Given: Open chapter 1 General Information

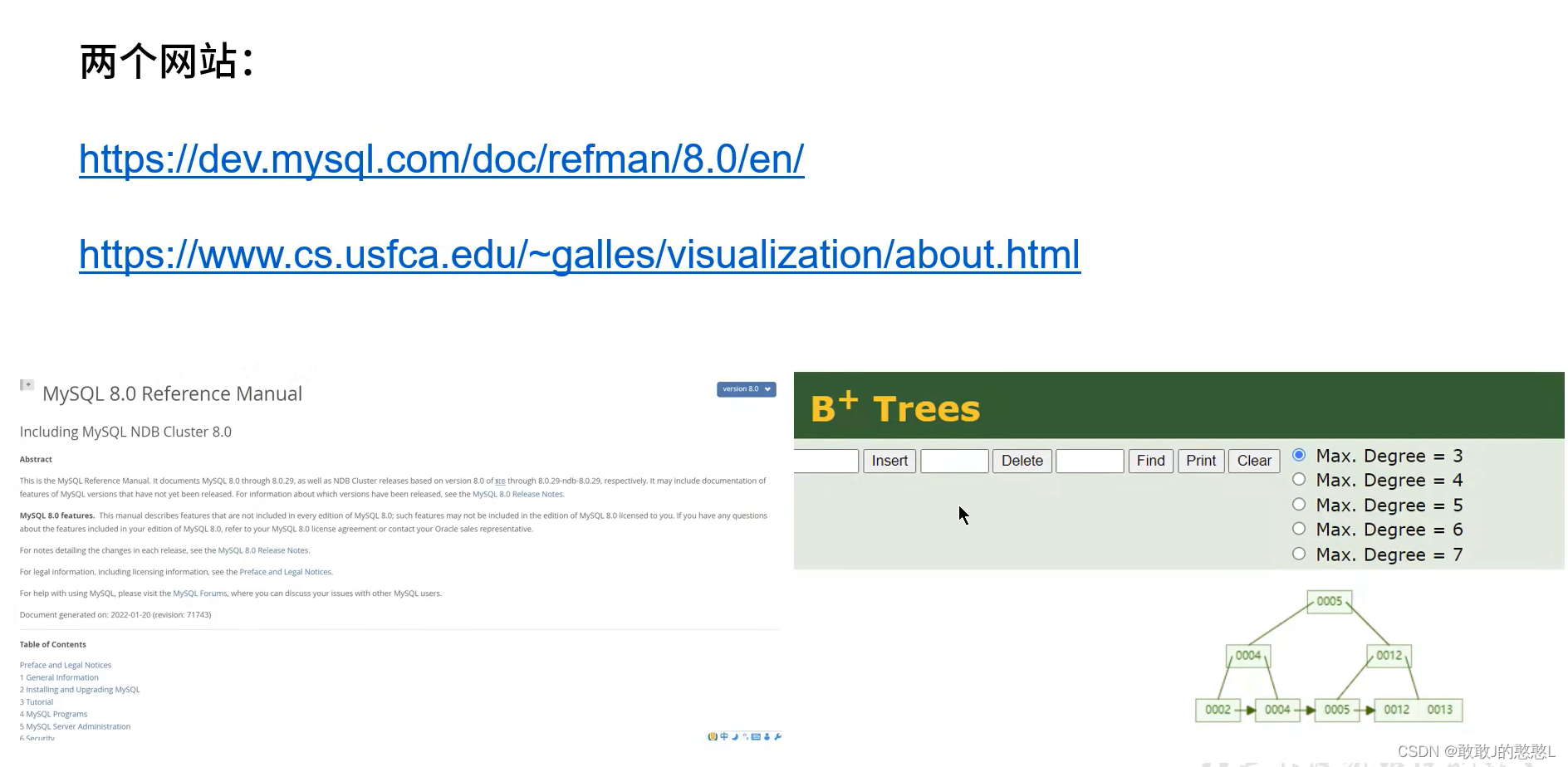Looking at the screenshot, I should tap(59, 677).
